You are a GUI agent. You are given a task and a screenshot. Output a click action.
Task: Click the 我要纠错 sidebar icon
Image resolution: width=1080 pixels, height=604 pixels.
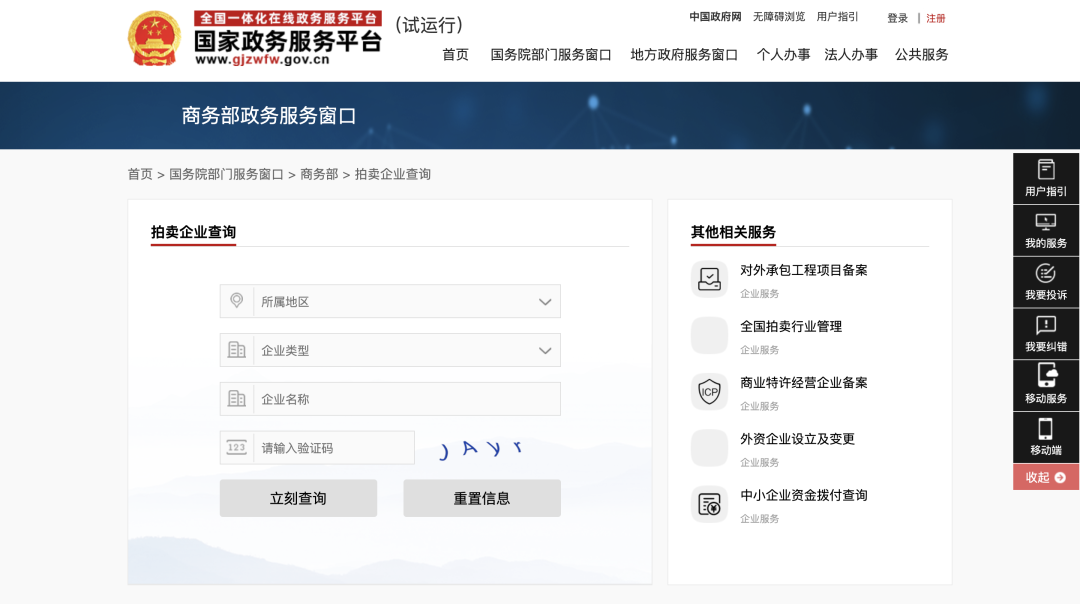(1045, 334)
